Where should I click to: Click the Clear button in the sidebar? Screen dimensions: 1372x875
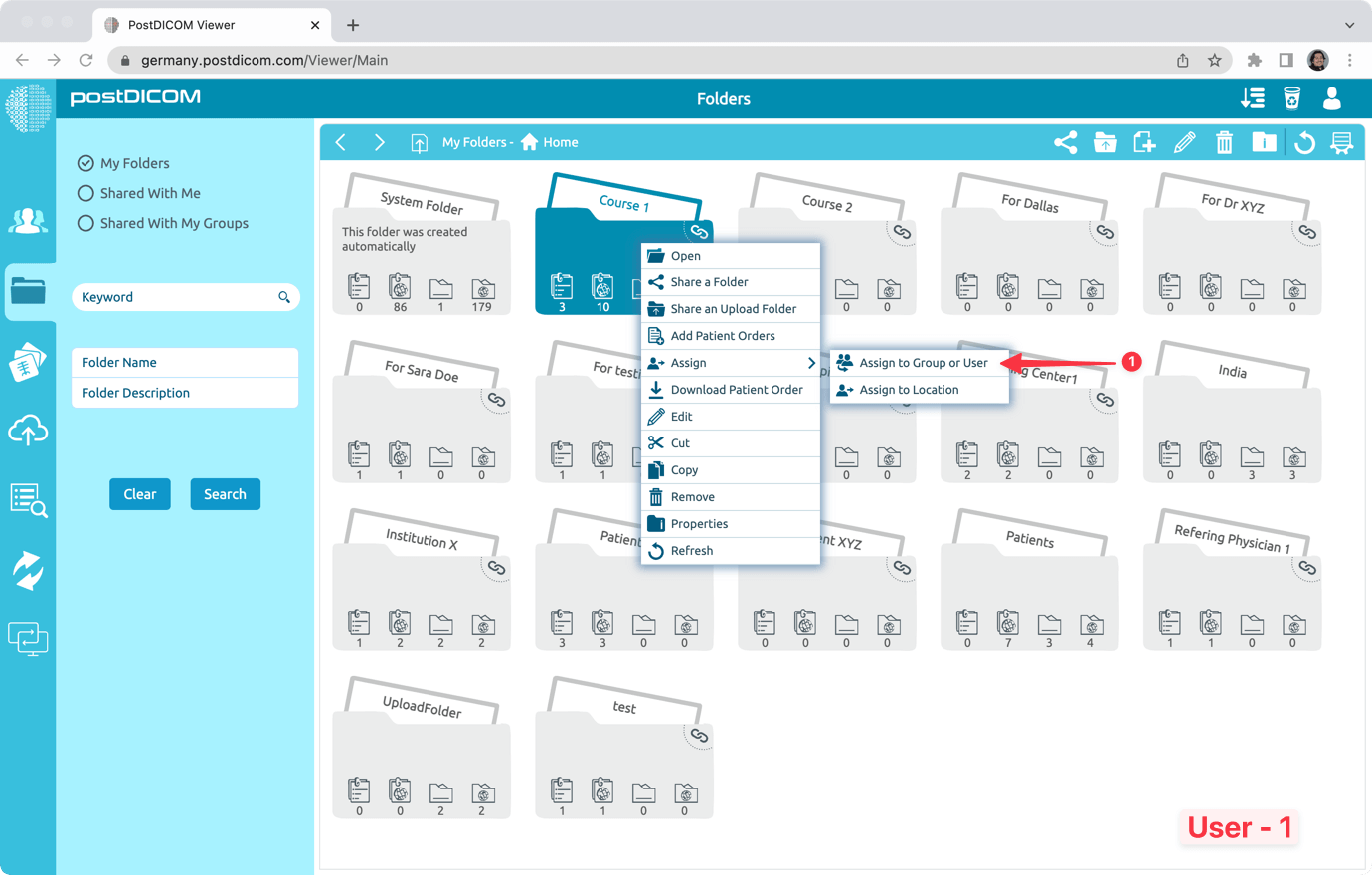point(139,494)
